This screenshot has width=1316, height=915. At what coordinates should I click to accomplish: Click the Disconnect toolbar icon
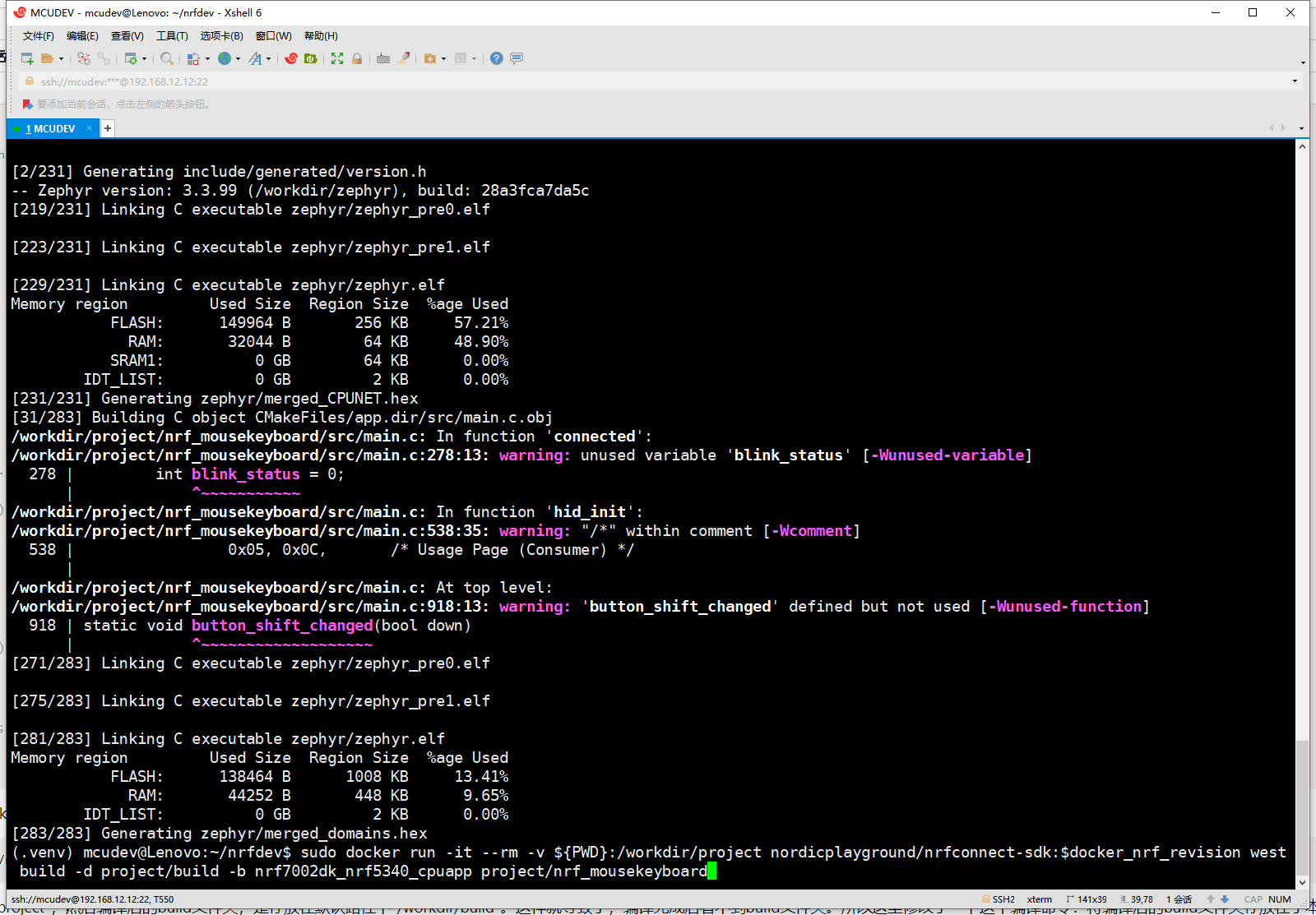tap(84, 58)
